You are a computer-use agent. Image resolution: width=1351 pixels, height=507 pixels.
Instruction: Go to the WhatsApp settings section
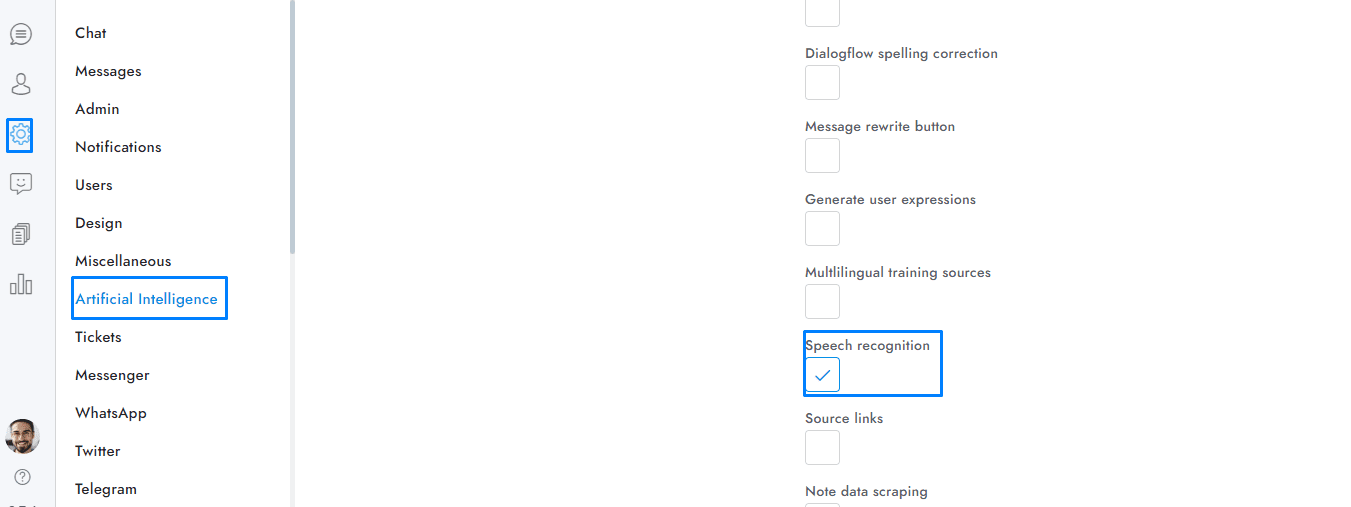[x=110, y=413]
